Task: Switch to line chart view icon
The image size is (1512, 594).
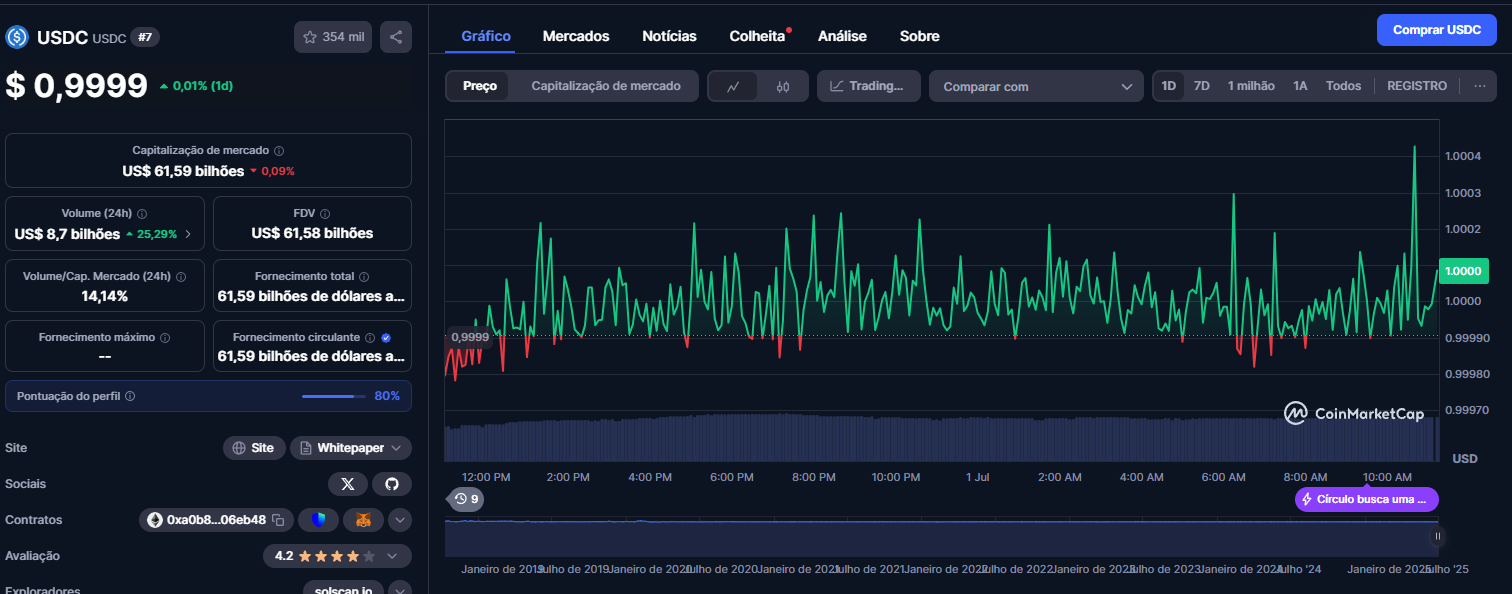Action: coord(733,87)
